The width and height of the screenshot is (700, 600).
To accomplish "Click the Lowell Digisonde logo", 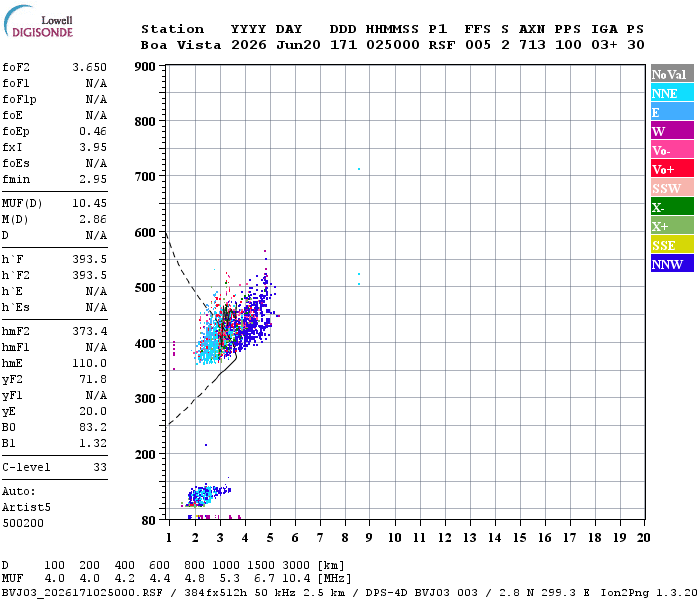I will 39,21.
